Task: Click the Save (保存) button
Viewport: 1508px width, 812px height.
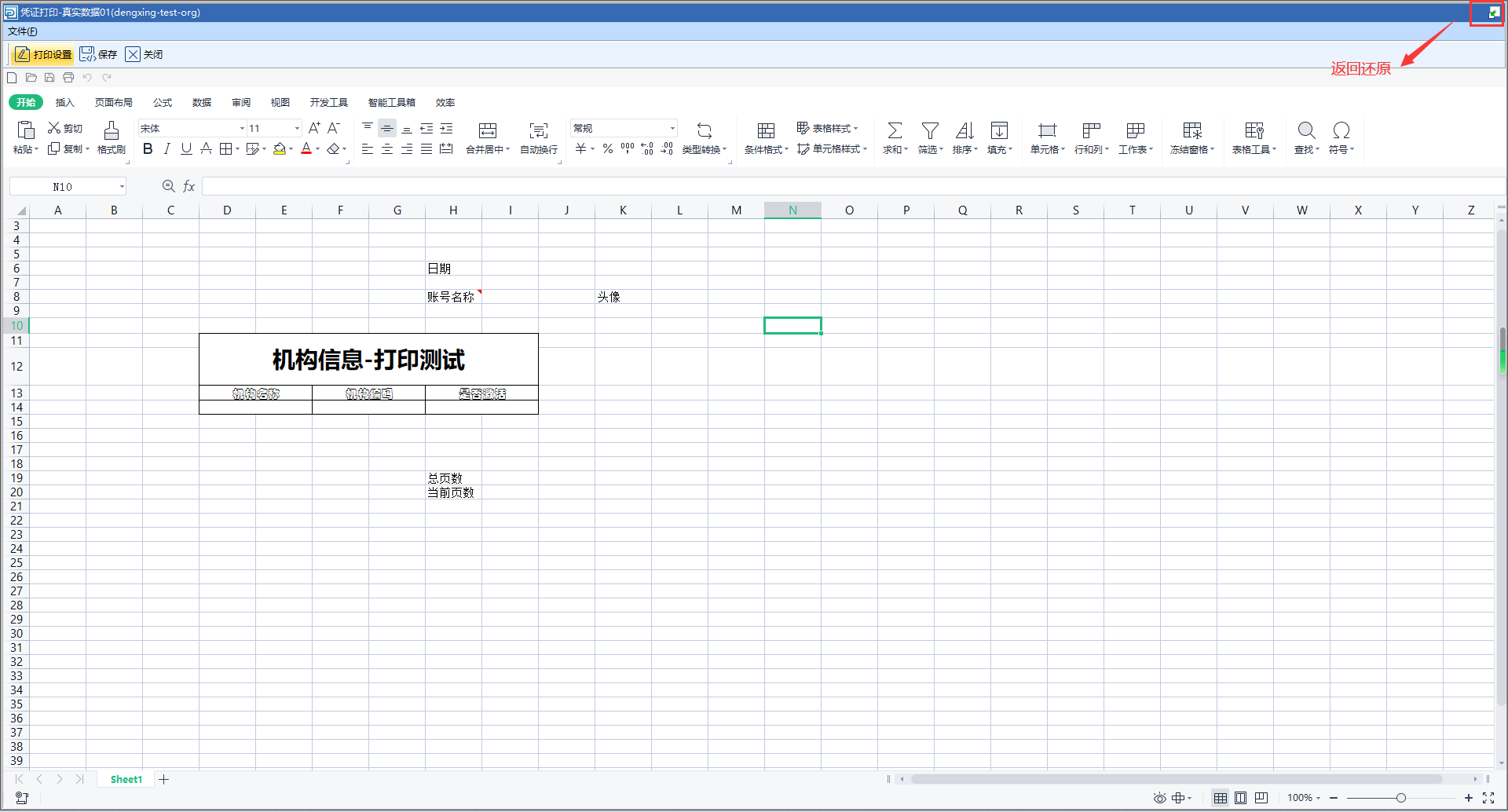Action: pos(98,54)
